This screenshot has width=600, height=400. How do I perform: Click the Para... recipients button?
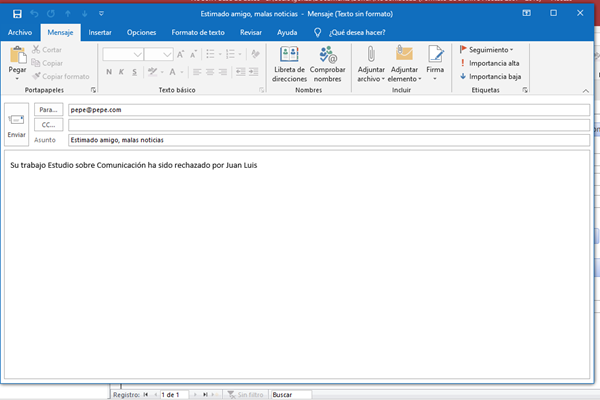point(48,108)
